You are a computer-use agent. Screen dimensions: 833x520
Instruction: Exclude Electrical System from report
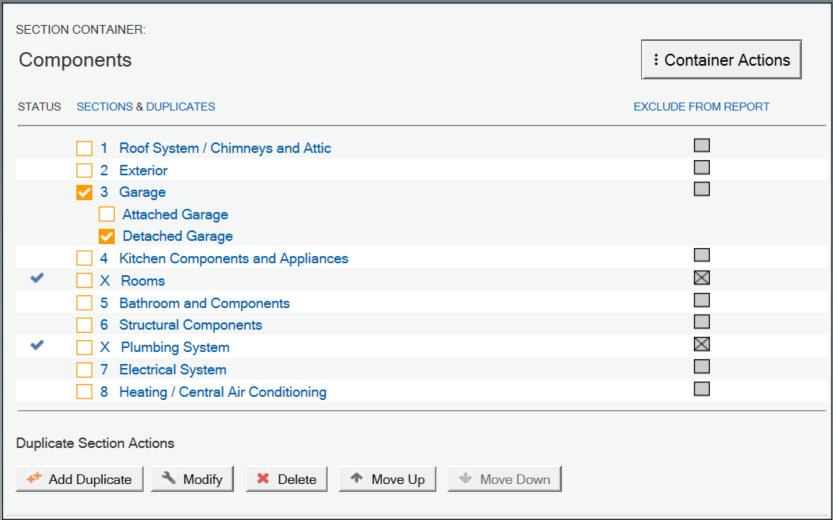pos(702,366)
